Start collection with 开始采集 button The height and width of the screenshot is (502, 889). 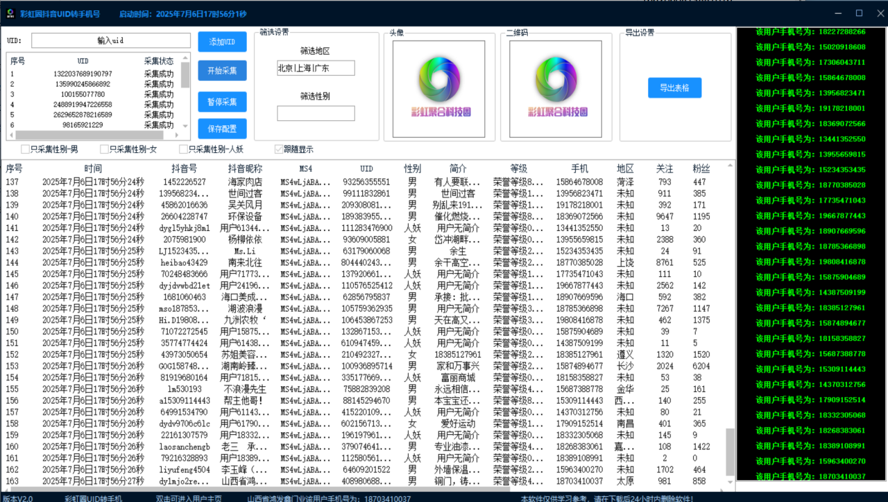point(222,71)
